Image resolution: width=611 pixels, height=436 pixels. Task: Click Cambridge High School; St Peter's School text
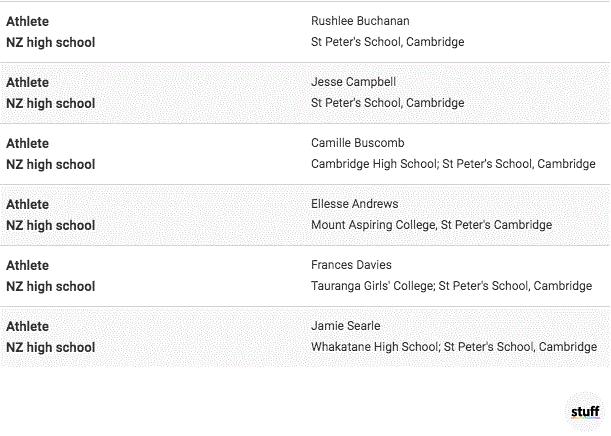[x=453, y=164]
